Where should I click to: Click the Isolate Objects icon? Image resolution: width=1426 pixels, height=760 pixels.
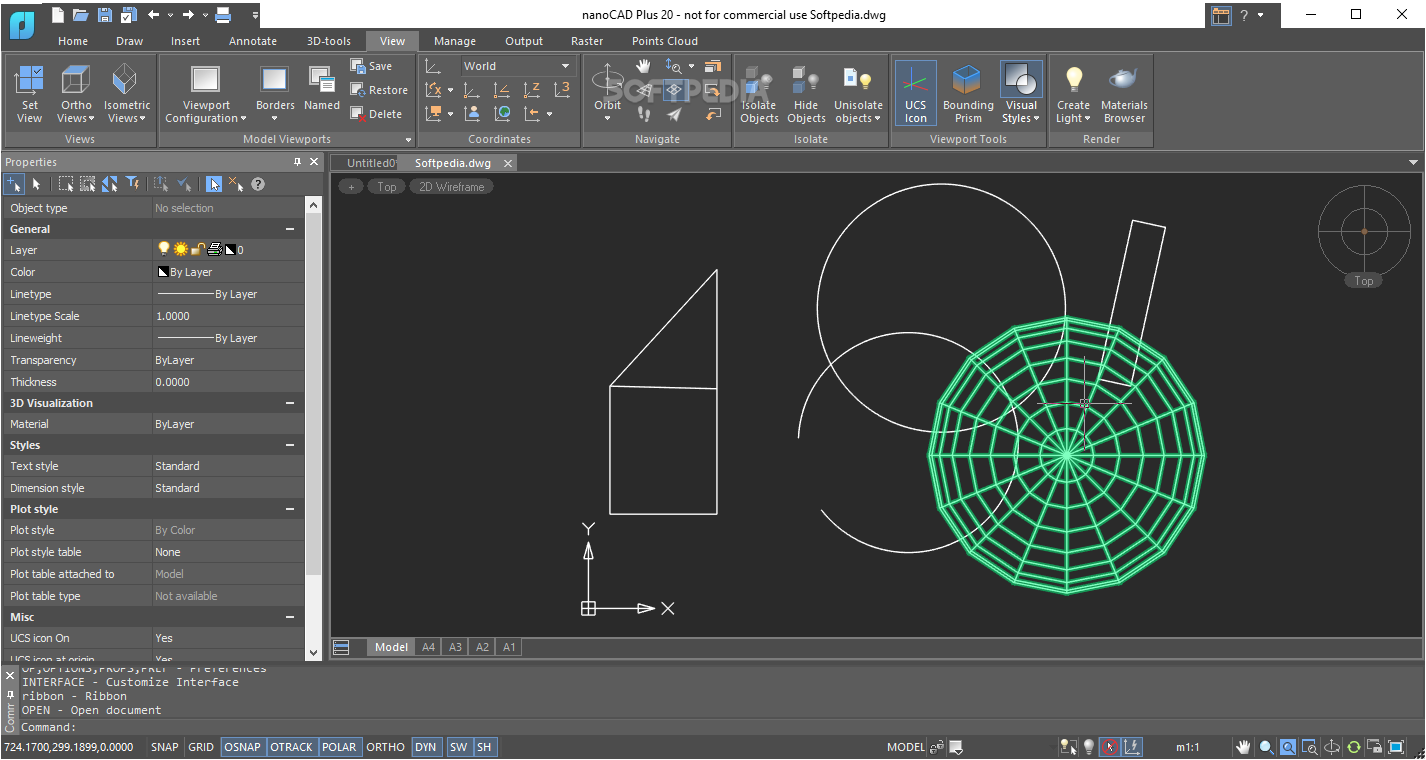click(759, 93)
